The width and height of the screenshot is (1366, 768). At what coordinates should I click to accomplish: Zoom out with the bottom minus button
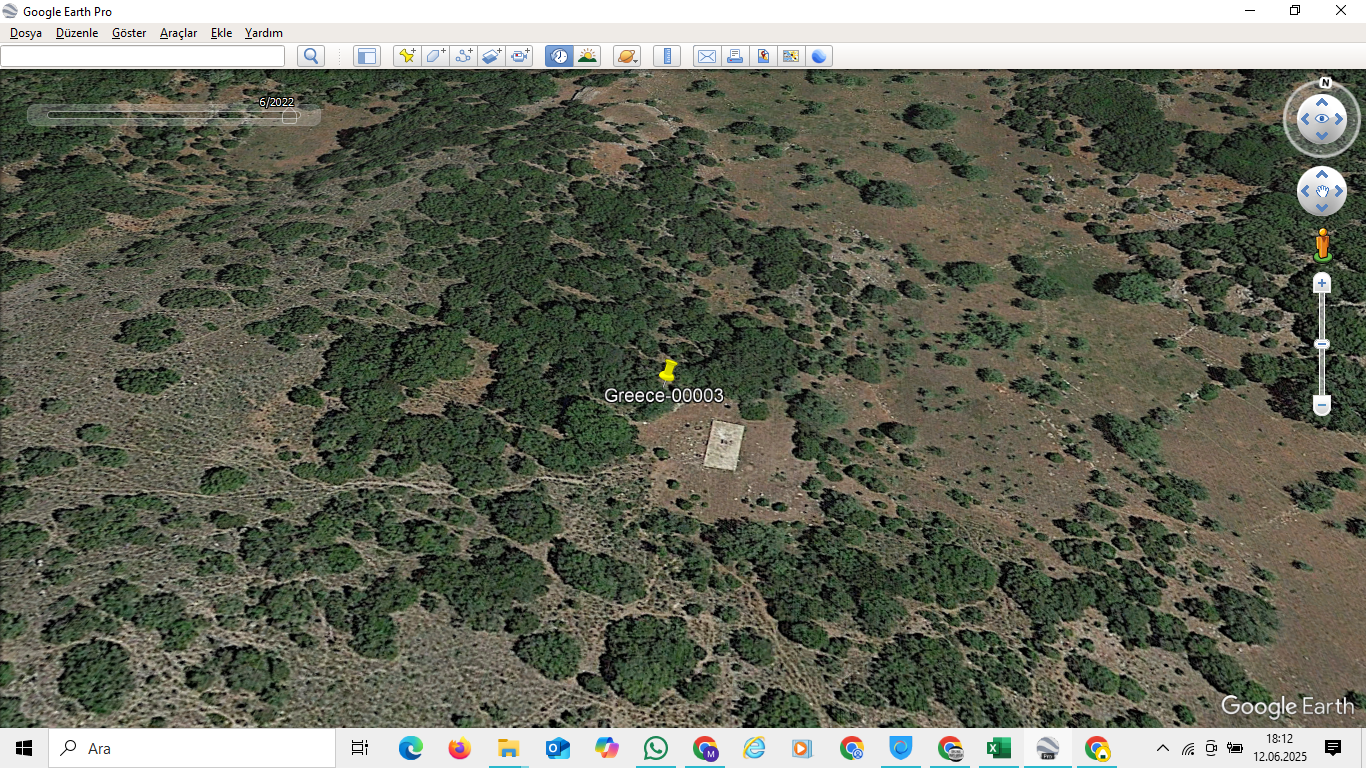[1322, 406]
